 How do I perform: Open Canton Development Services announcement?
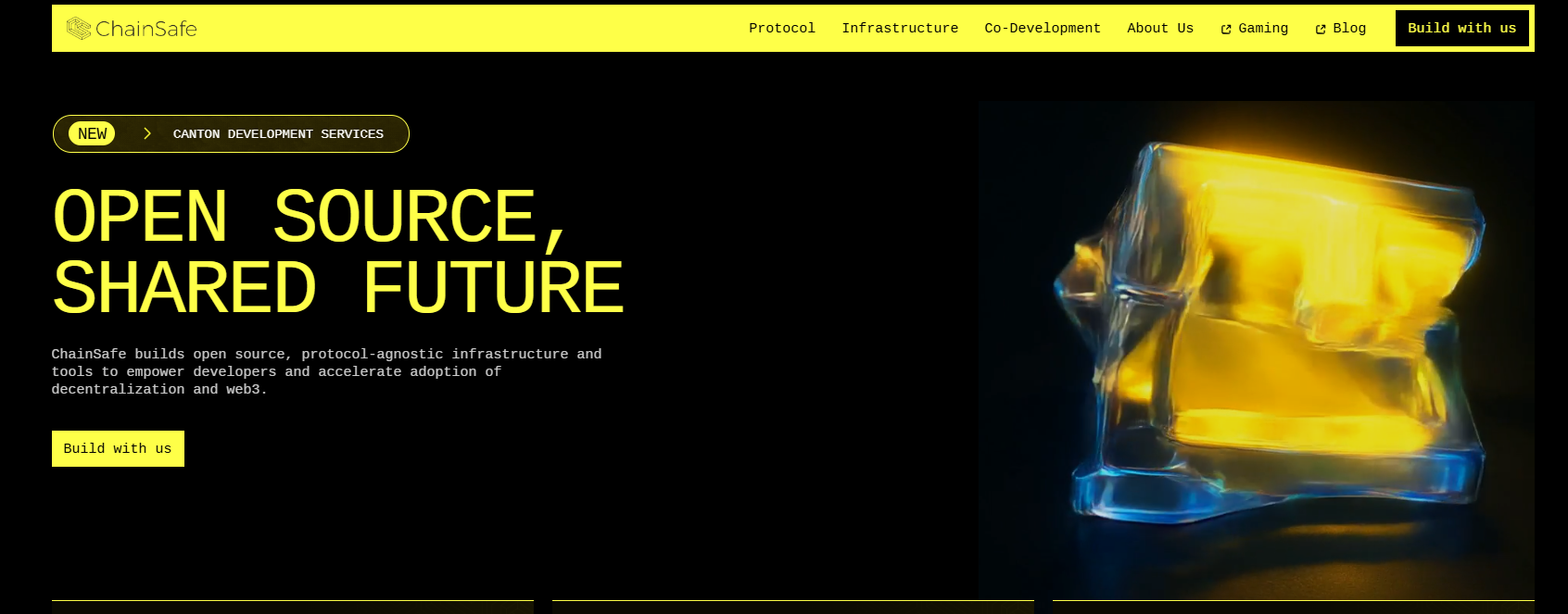click(278, 134)
